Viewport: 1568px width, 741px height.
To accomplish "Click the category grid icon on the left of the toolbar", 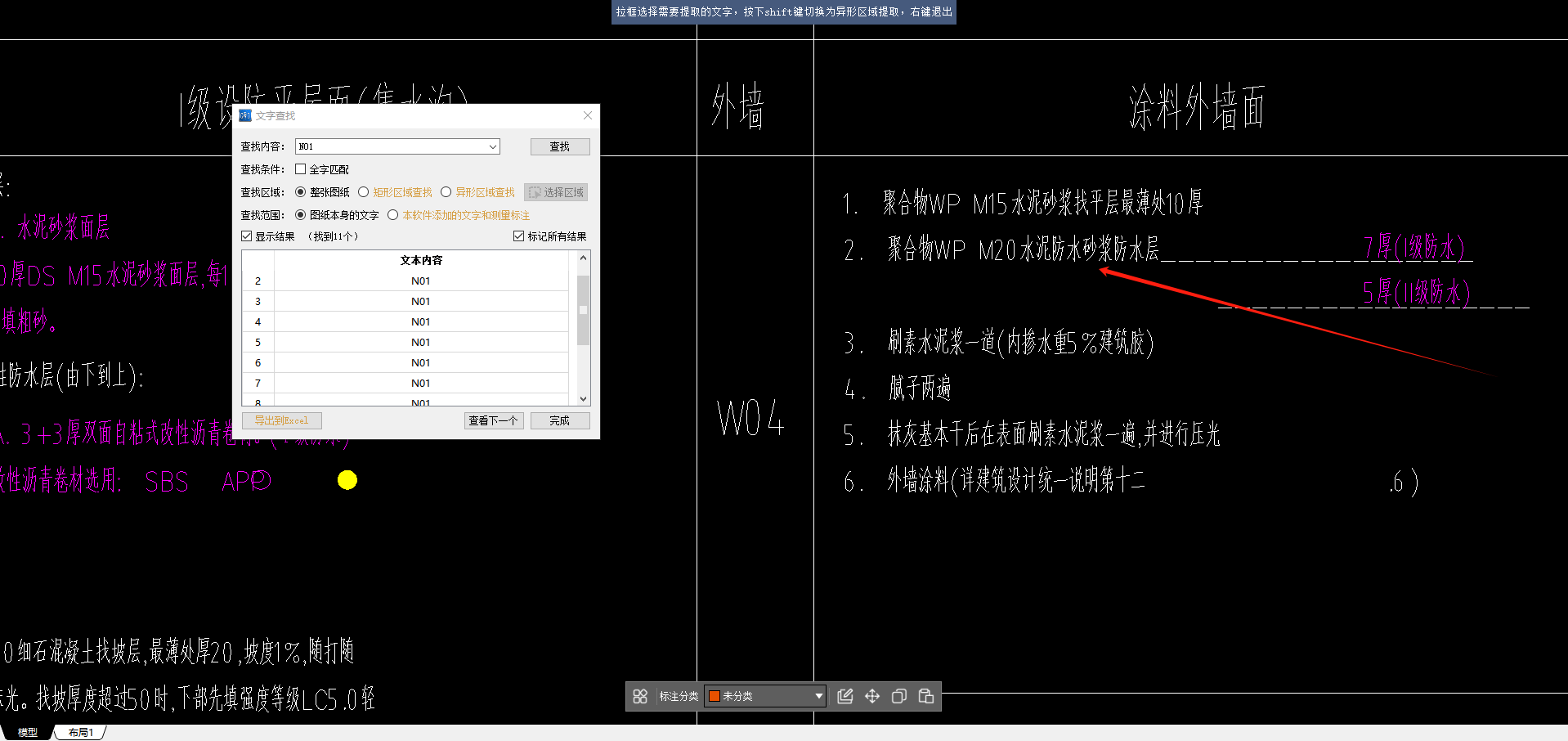I will [641, 696].
